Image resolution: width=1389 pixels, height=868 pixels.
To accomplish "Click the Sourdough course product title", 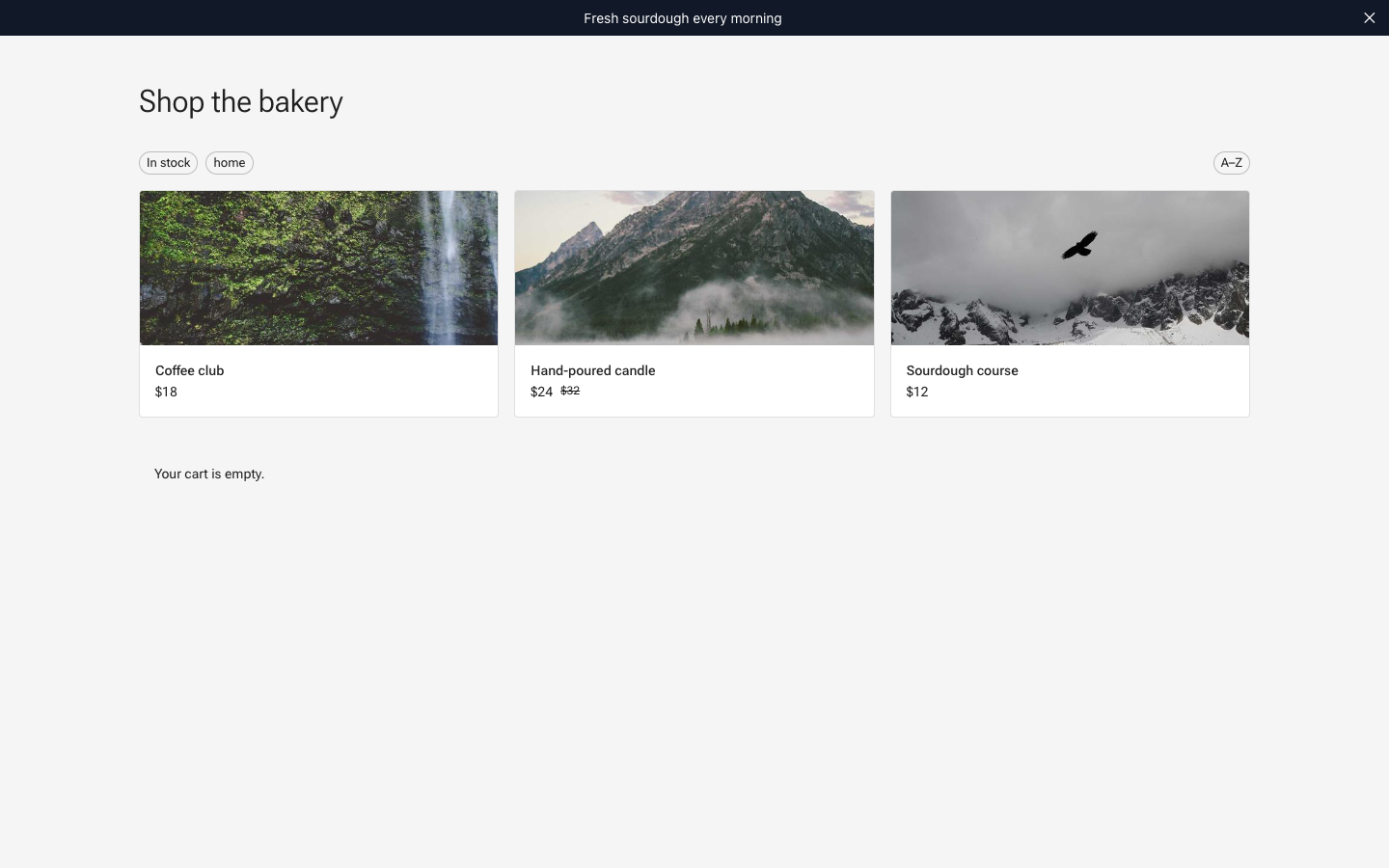I will pyautogui.click(x=962, y=370).
